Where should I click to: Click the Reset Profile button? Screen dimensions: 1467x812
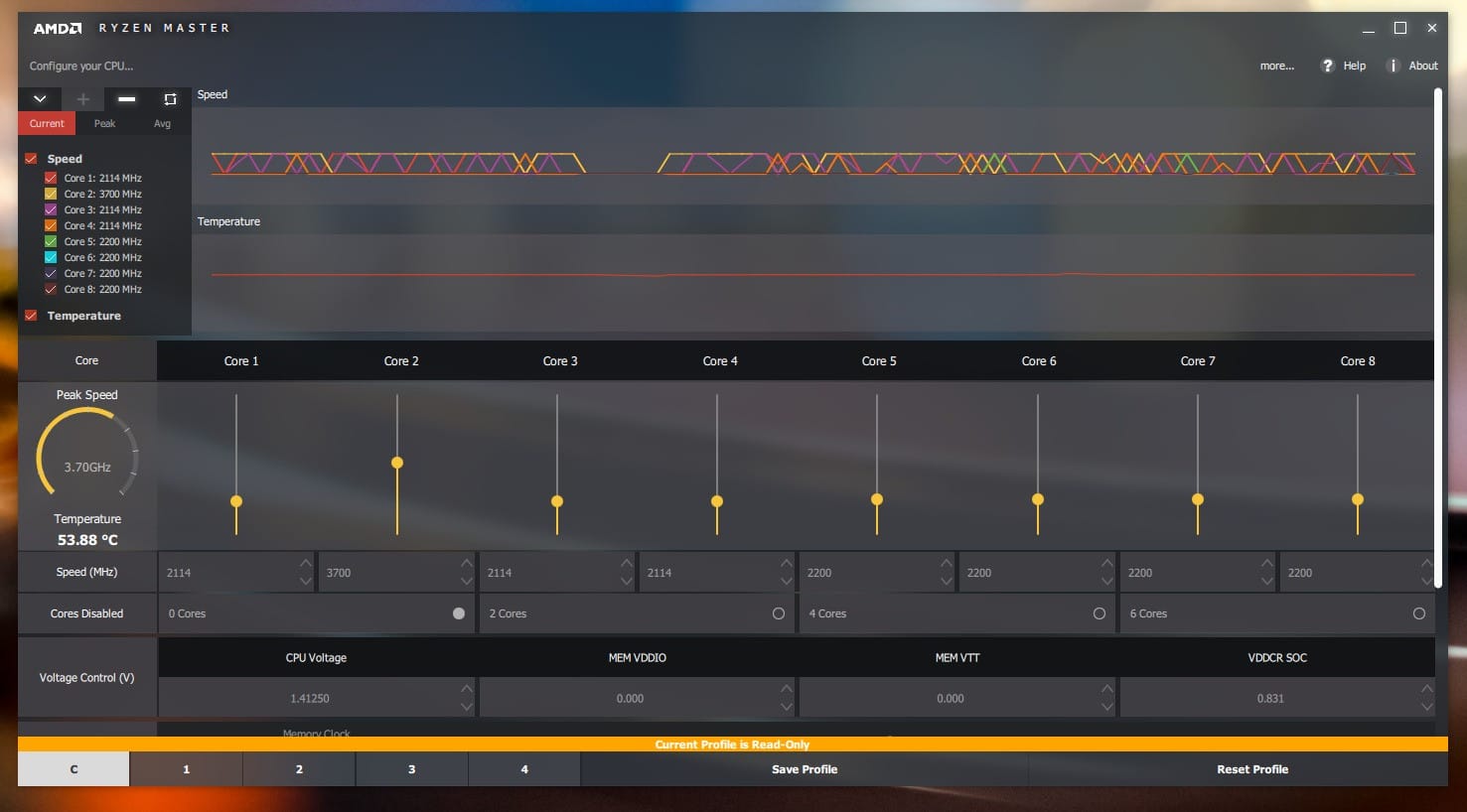coord(1251,769)
